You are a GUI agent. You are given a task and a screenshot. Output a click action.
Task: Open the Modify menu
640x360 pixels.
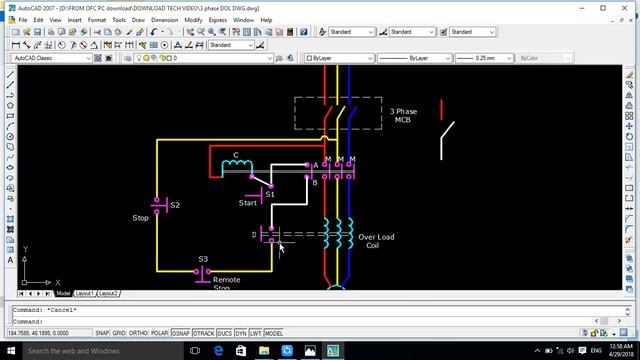tap(193, 20)
